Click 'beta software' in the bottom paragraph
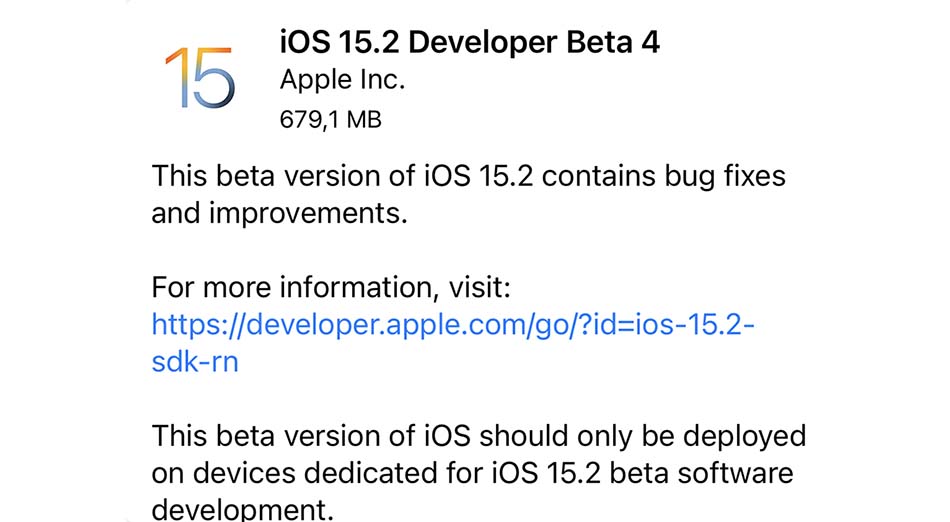Viewport: 950px width, 522px height. point(702,473)
